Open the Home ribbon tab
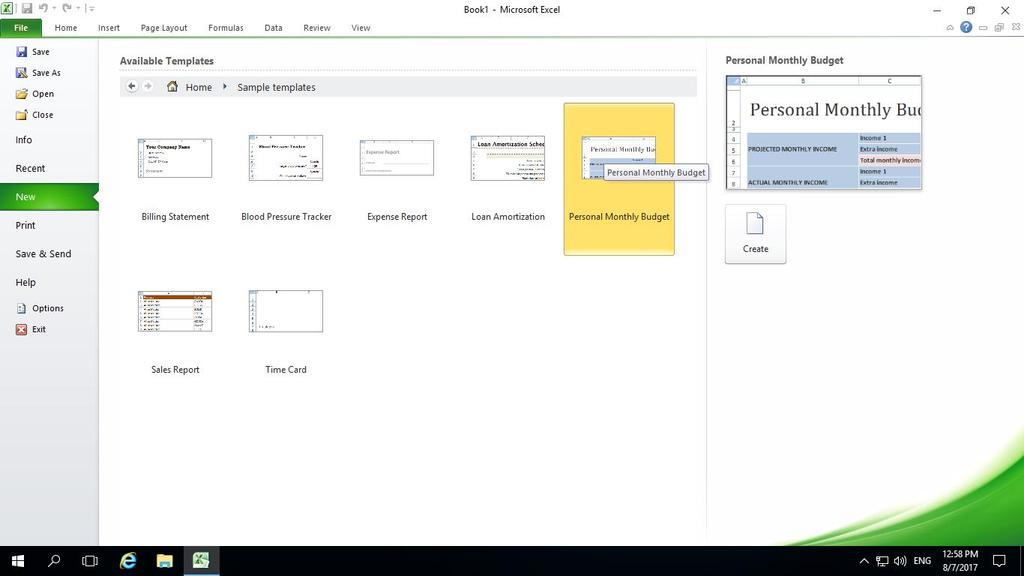This screenshot has width=1024, height=576. point(66,28)
